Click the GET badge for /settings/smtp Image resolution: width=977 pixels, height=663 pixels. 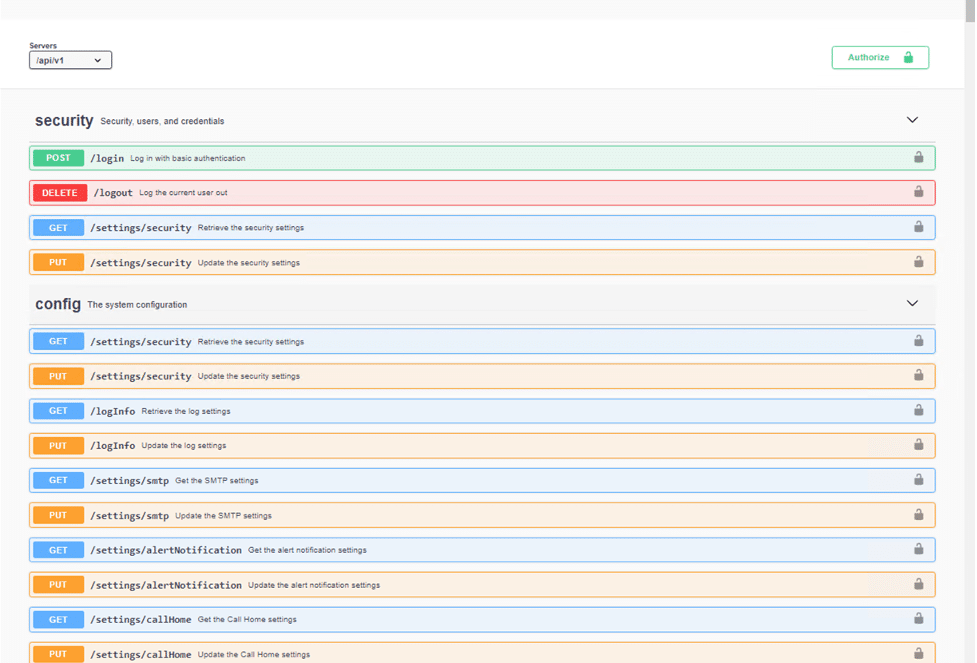pyautogui.click(x=58, y=480)
